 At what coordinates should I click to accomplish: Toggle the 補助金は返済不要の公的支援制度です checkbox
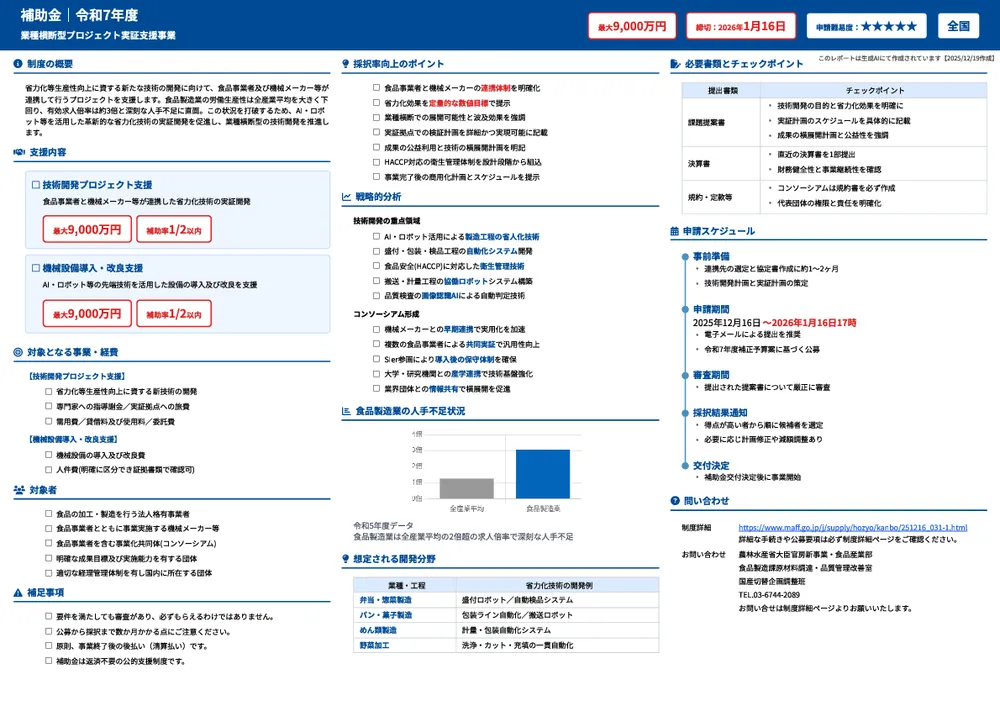pyautogui.click(x=48, y=661)
